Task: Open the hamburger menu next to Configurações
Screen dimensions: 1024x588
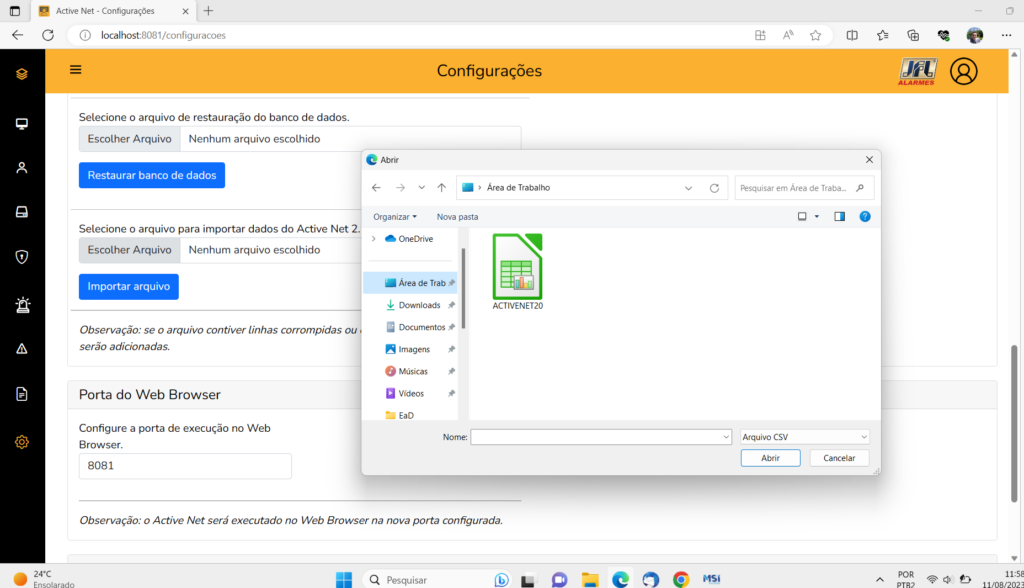Action: click(74, 70)
